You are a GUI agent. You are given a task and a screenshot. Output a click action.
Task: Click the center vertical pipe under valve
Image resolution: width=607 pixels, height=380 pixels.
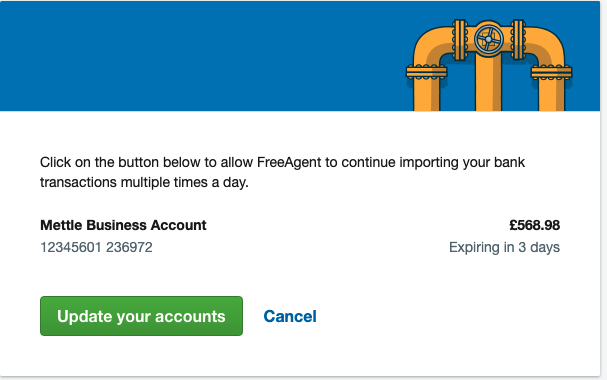pyautogui.click(x=489, y=82)
